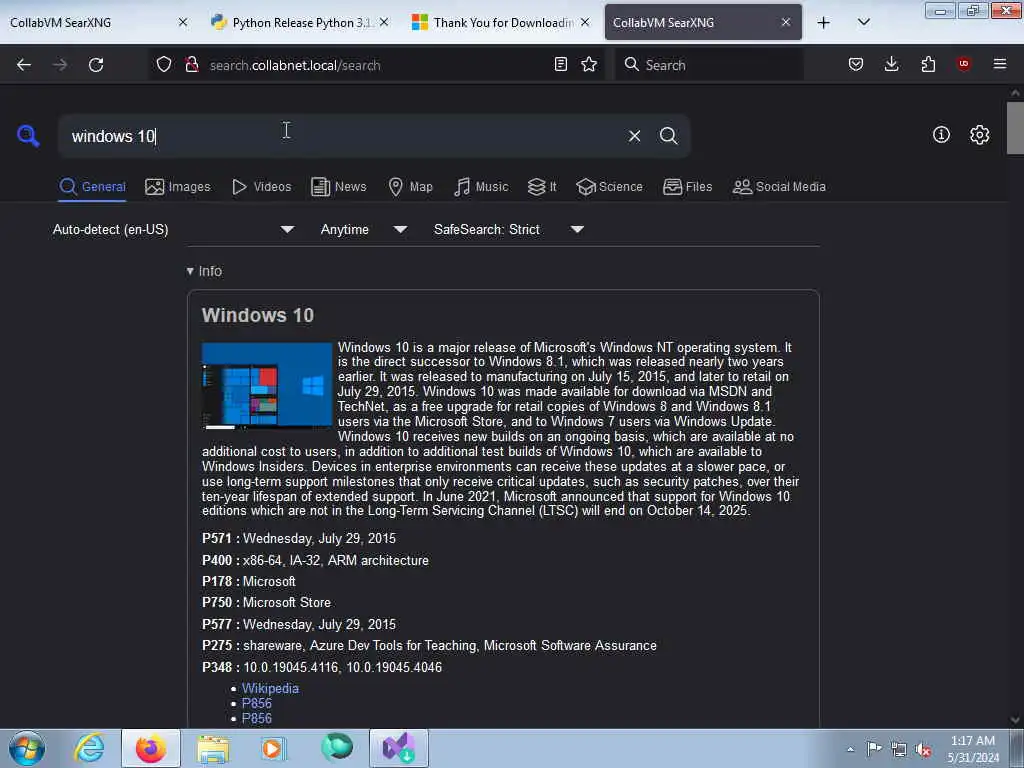
Task: Open the extensions puzzle icon
Action: (x=928, y=64)
